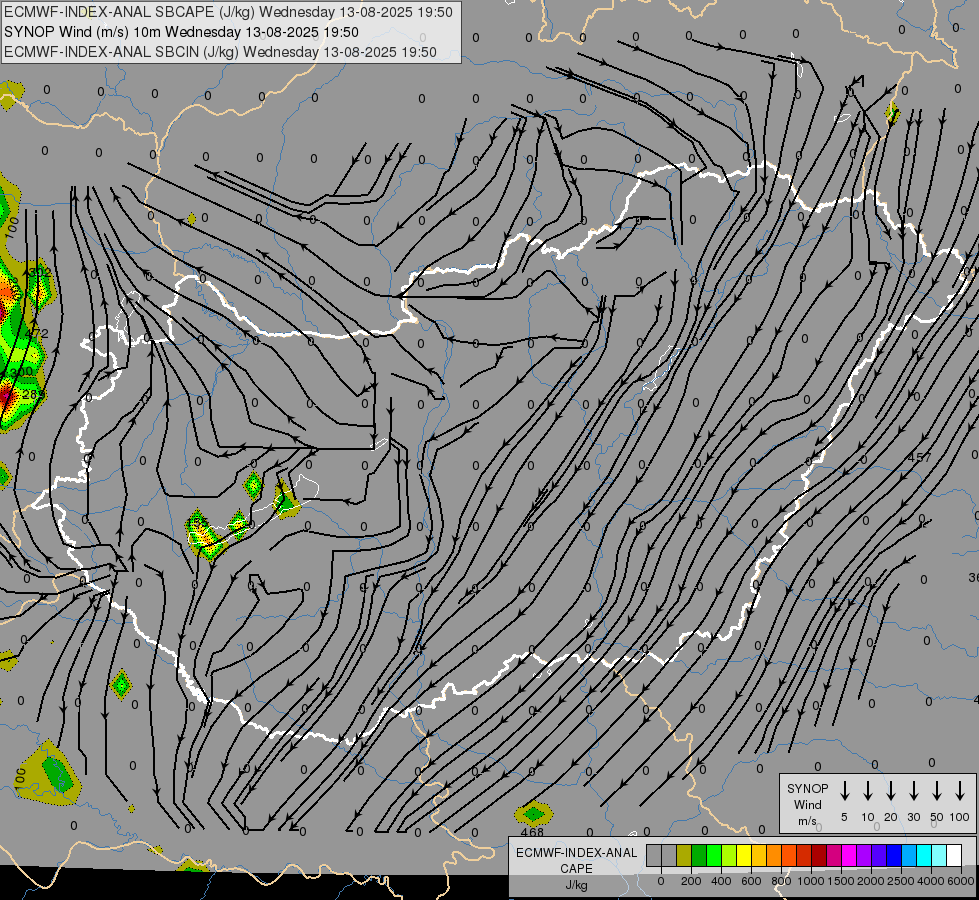Click the '30' speed label in the wind legend

[x=913, y=817]
